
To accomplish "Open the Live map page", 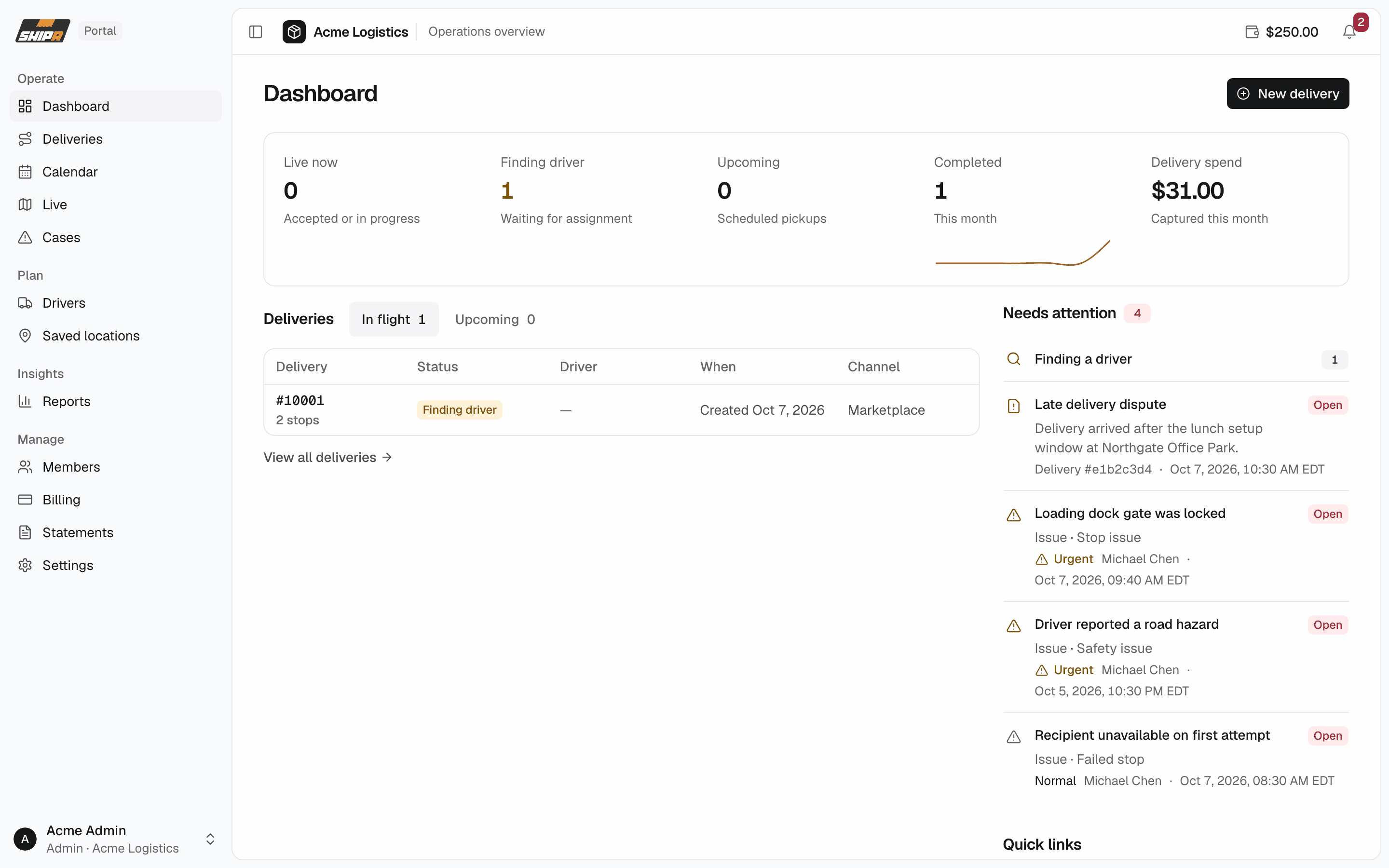I will tap(115, 204).
